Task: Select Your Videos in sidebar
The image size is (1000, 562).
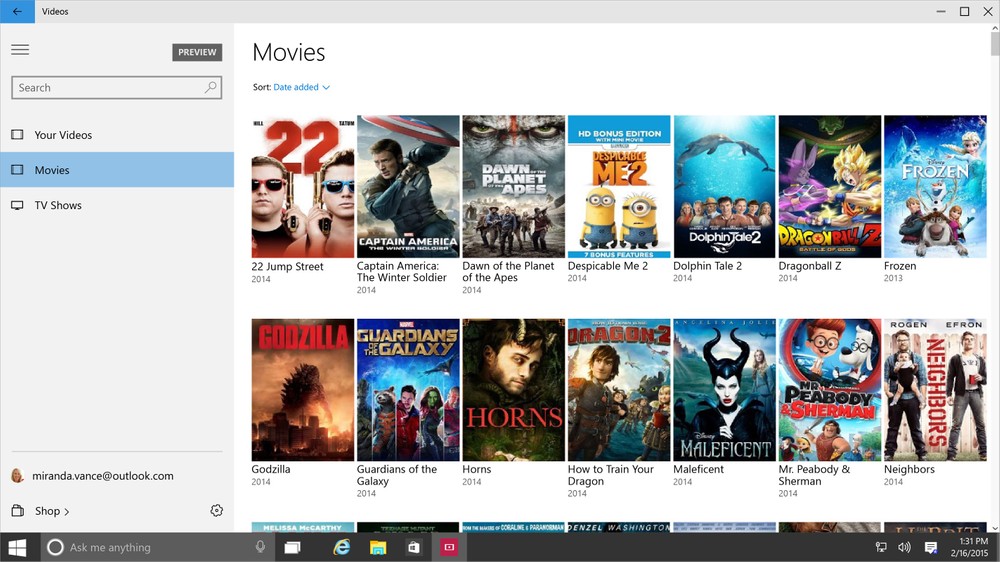Action: point(117,135)
